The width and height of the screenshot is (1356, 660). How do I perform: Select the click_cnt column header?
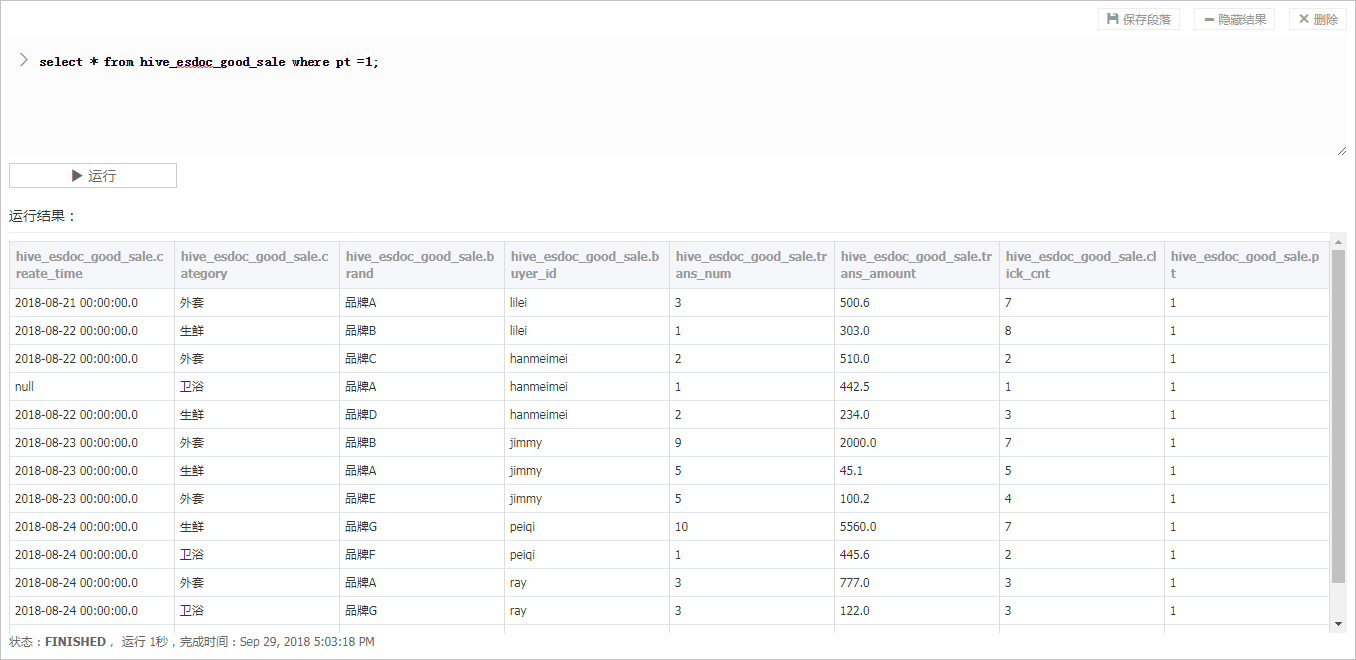[x=1081, y=265]
